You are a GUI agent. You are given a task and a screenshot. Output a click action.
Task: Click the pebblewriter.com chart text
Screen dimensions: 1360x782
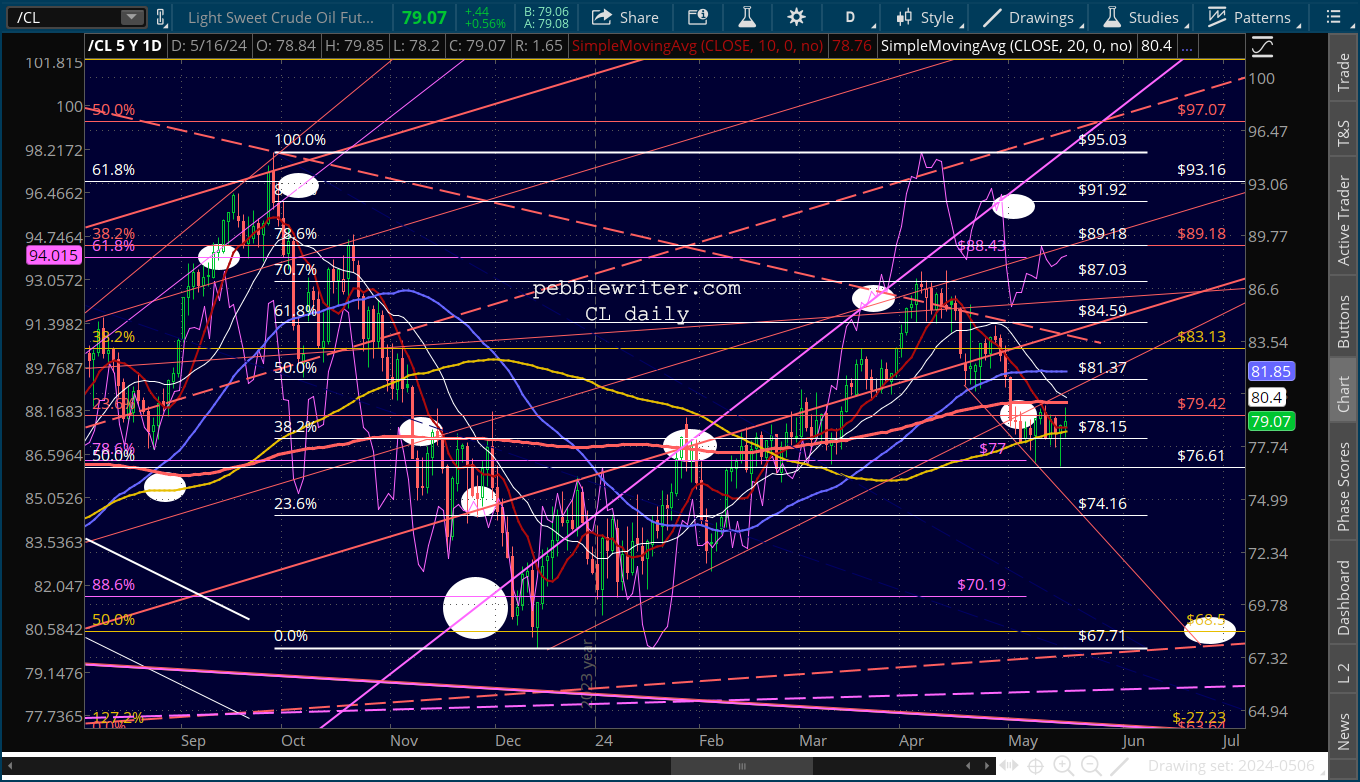[x=637, y=289]
